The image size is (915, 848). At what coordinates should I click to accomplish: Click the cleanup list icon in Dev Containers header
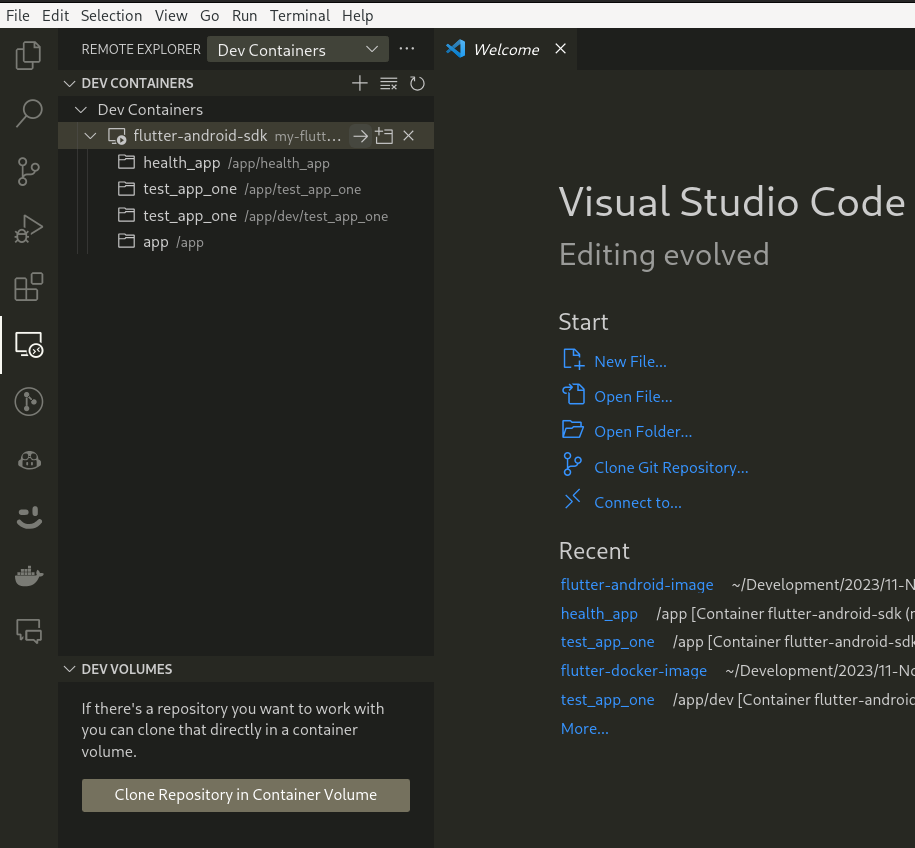[x=388, y=83]
